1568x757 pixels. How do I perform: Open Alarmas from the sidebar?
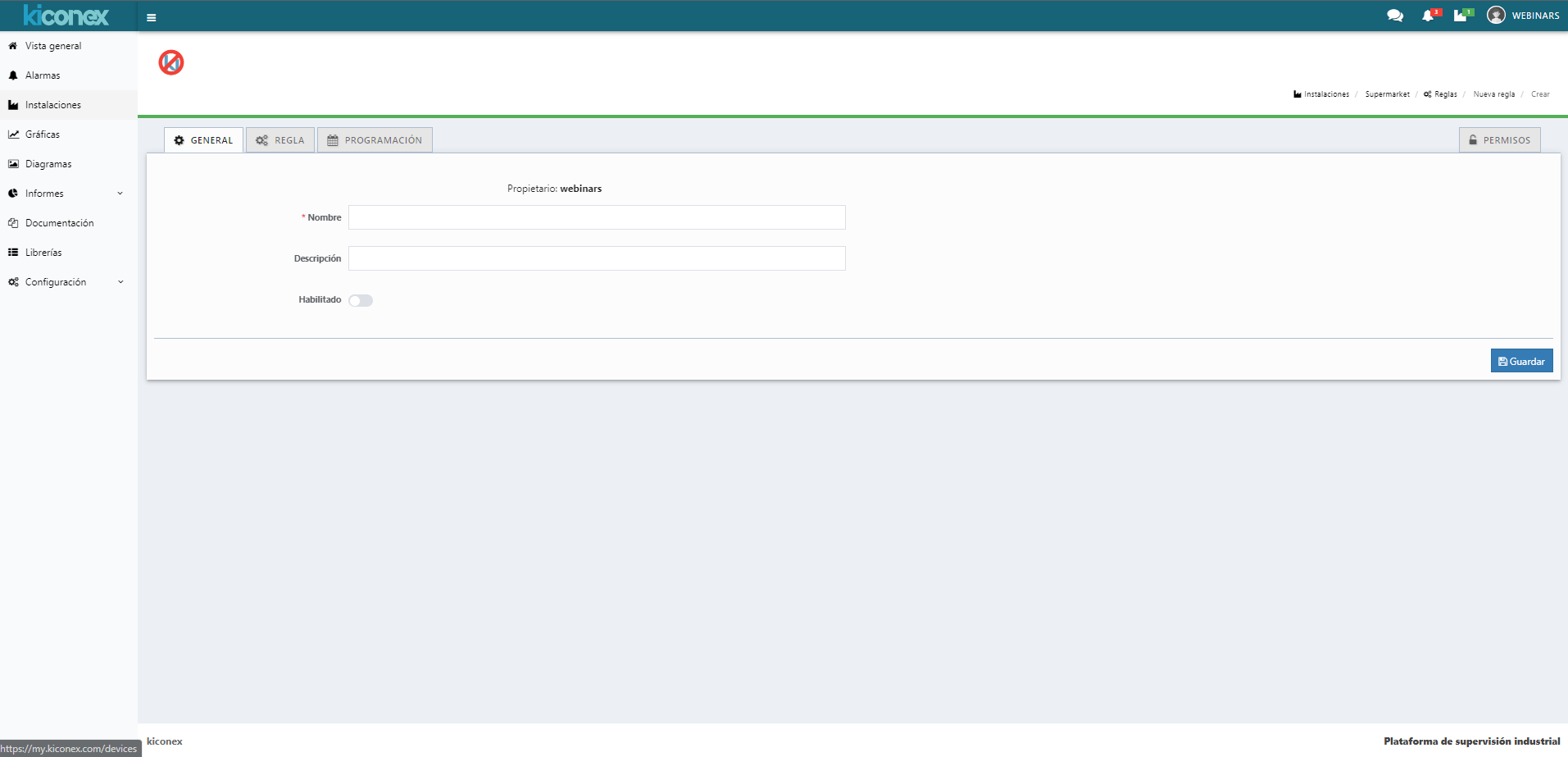[x=43, y=75]
